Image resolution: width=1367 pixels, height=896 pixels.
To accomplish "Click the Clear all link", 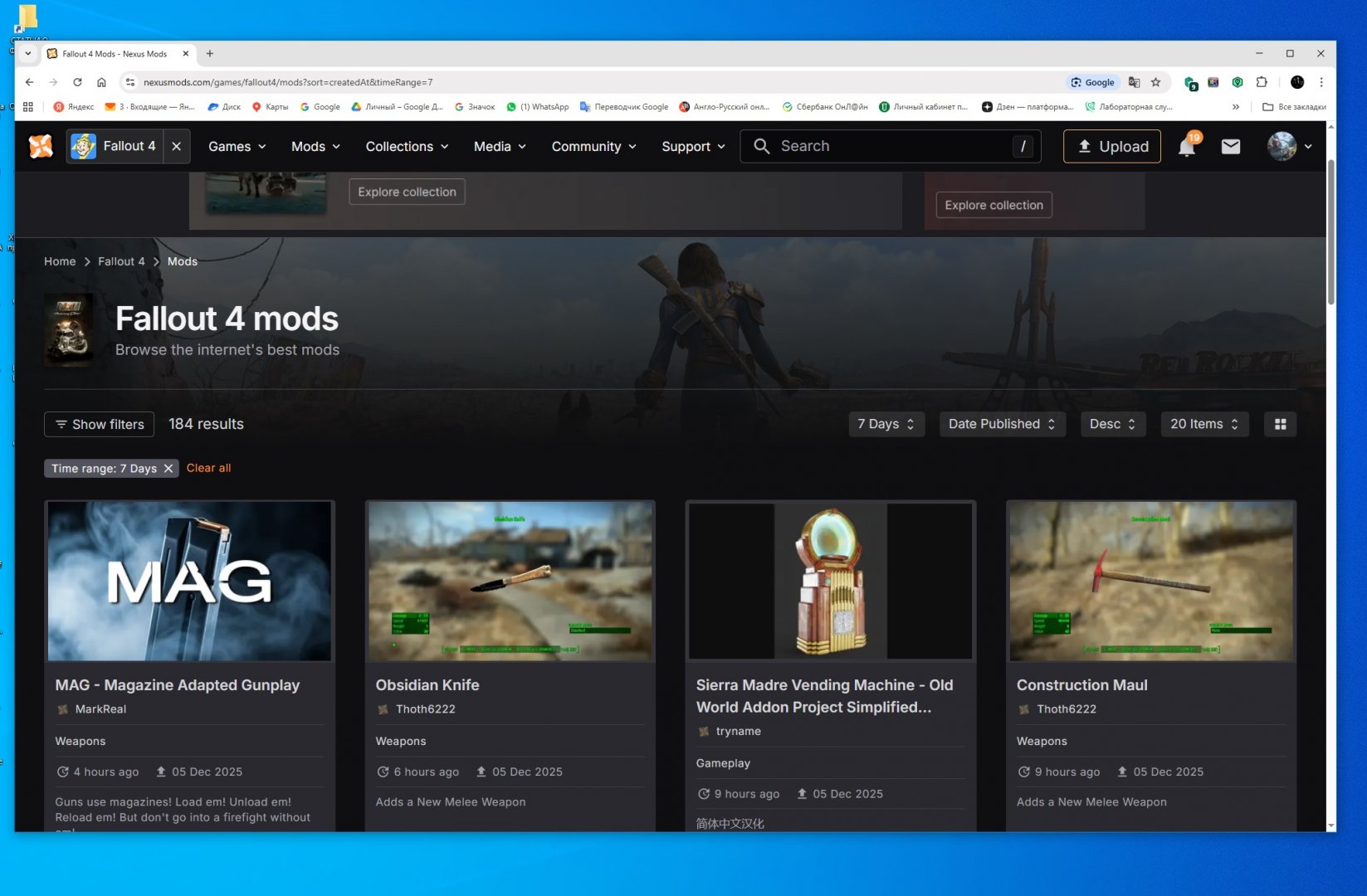I will (208, 468).
